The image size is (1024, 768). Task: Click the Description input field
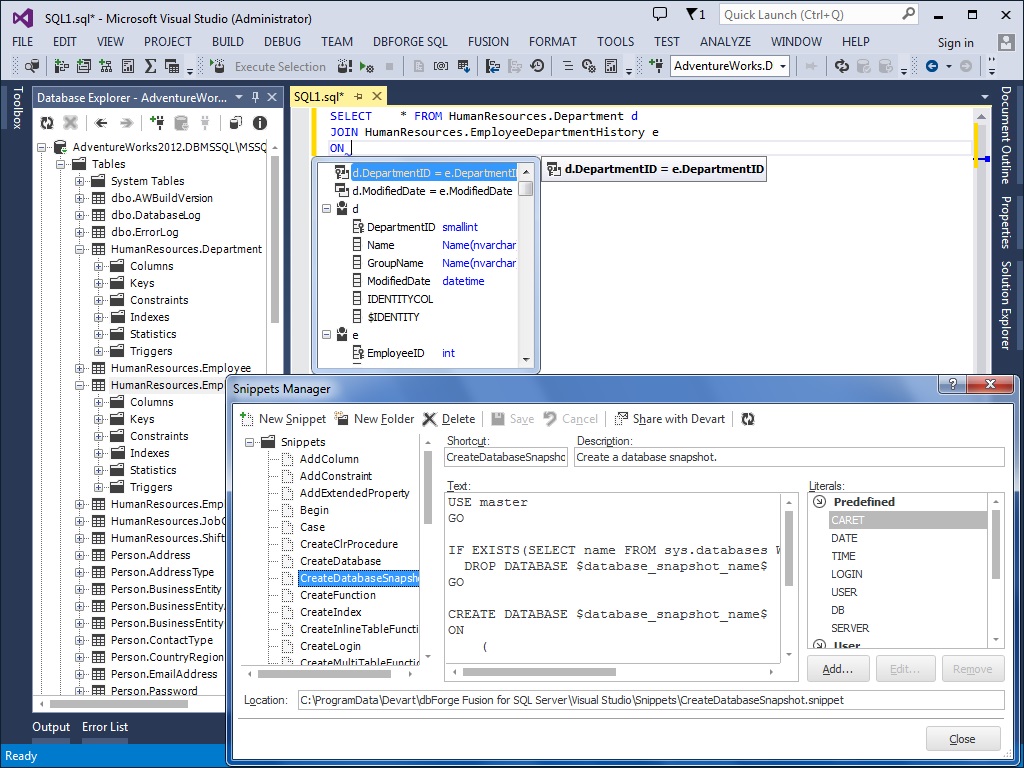[789, 457]
